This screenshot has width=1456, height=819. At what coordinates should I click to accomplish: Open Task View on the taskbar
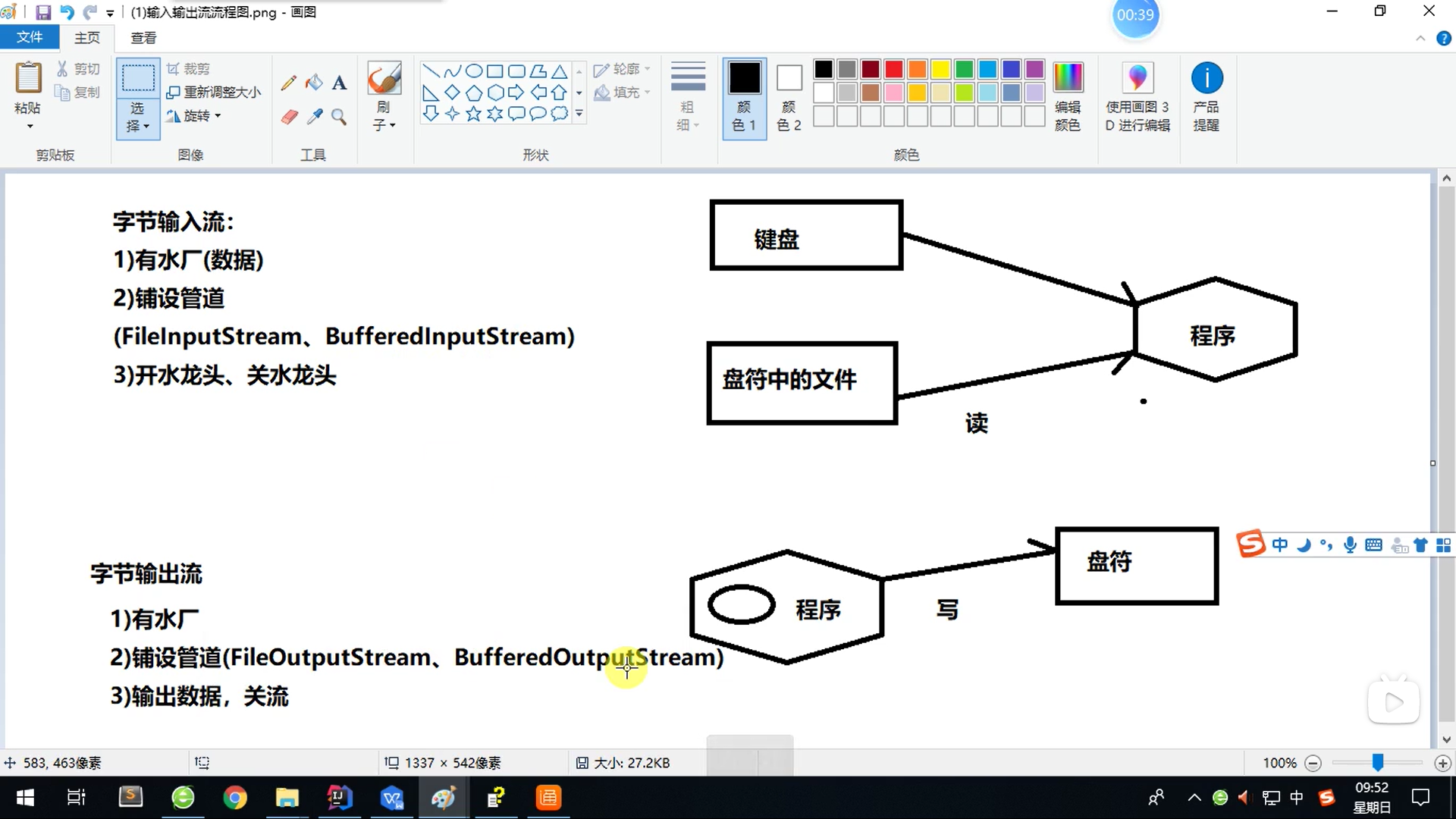tap(77, 798)
